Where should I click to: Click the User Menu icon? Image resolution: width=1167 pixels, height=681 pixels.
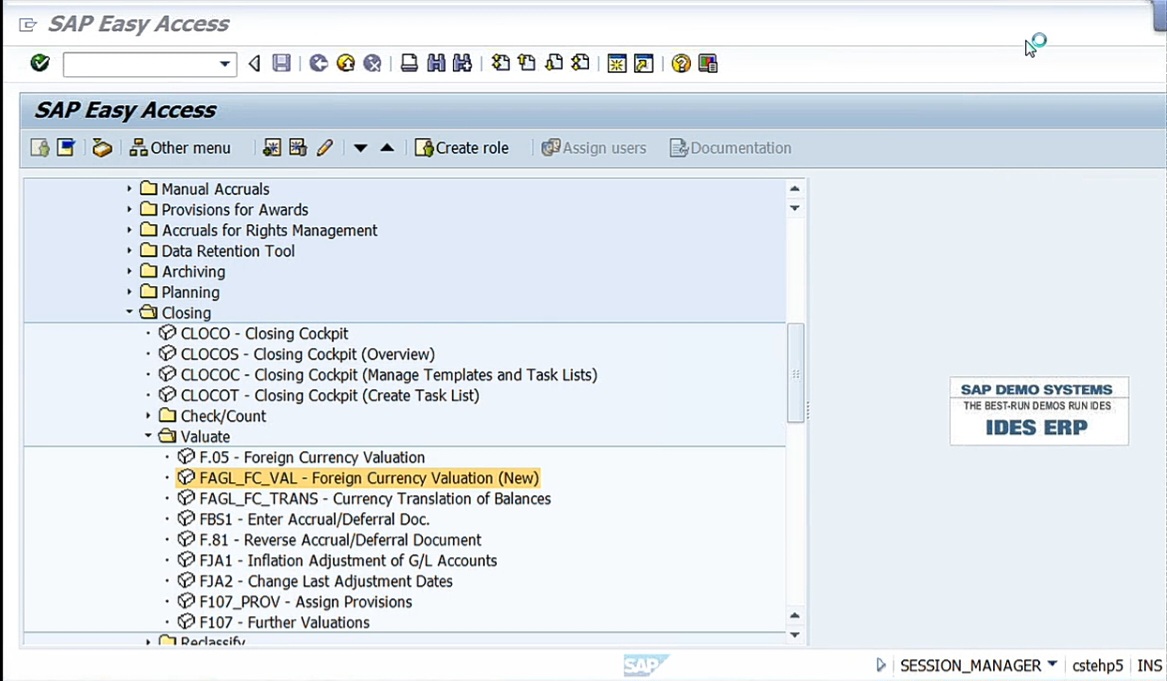coord(40,147)
